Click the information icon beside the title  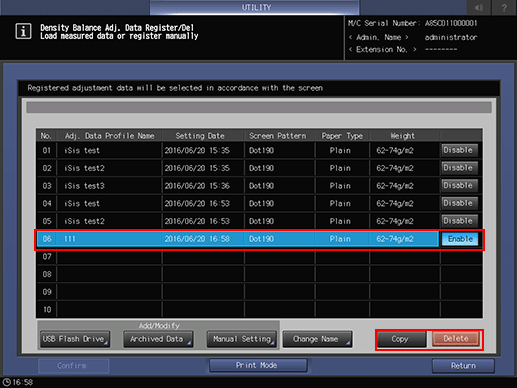[23, 32]
